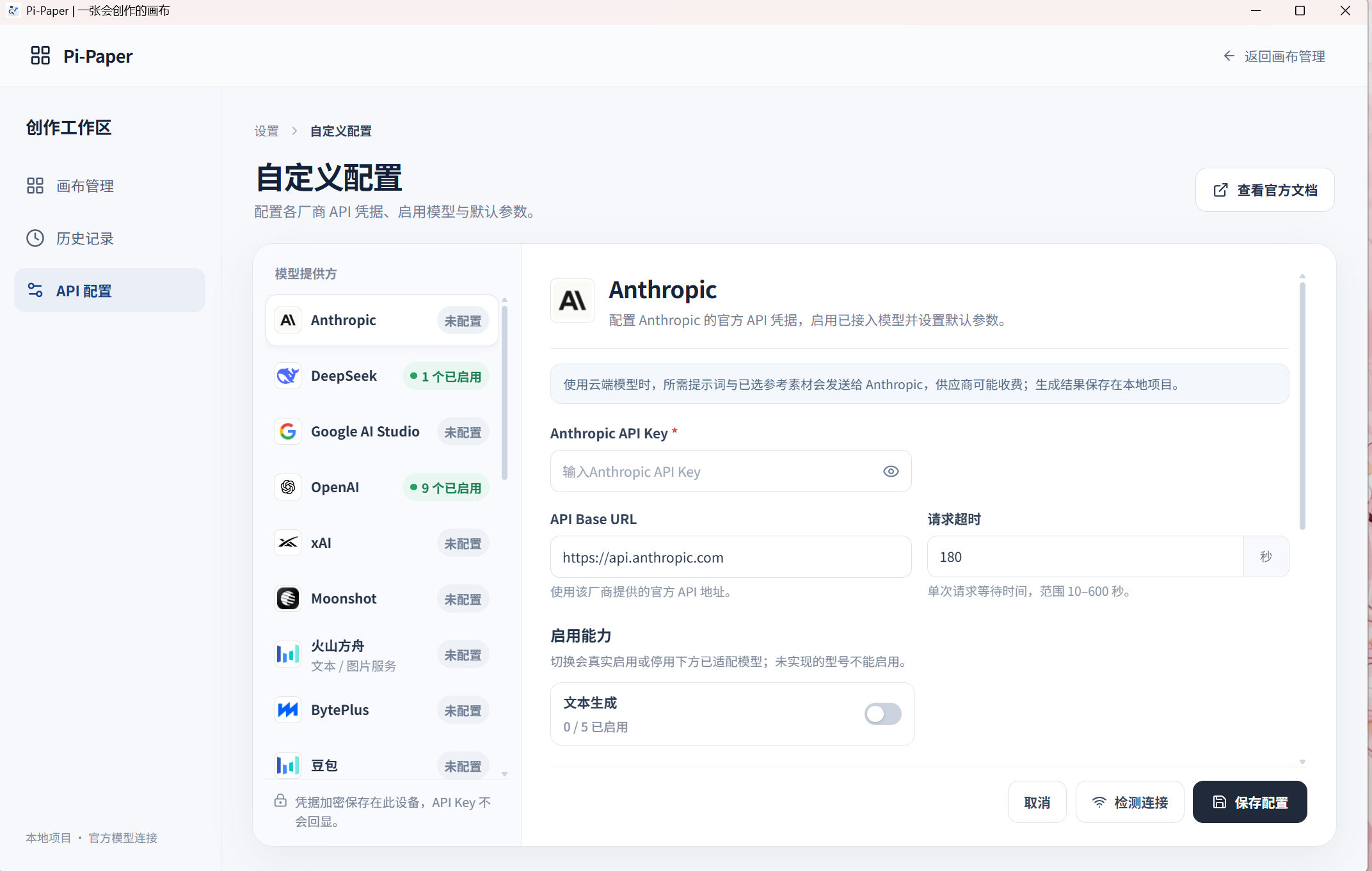
Task: Click config panel scroll down arrow
Action: (x=1302, y=762)
